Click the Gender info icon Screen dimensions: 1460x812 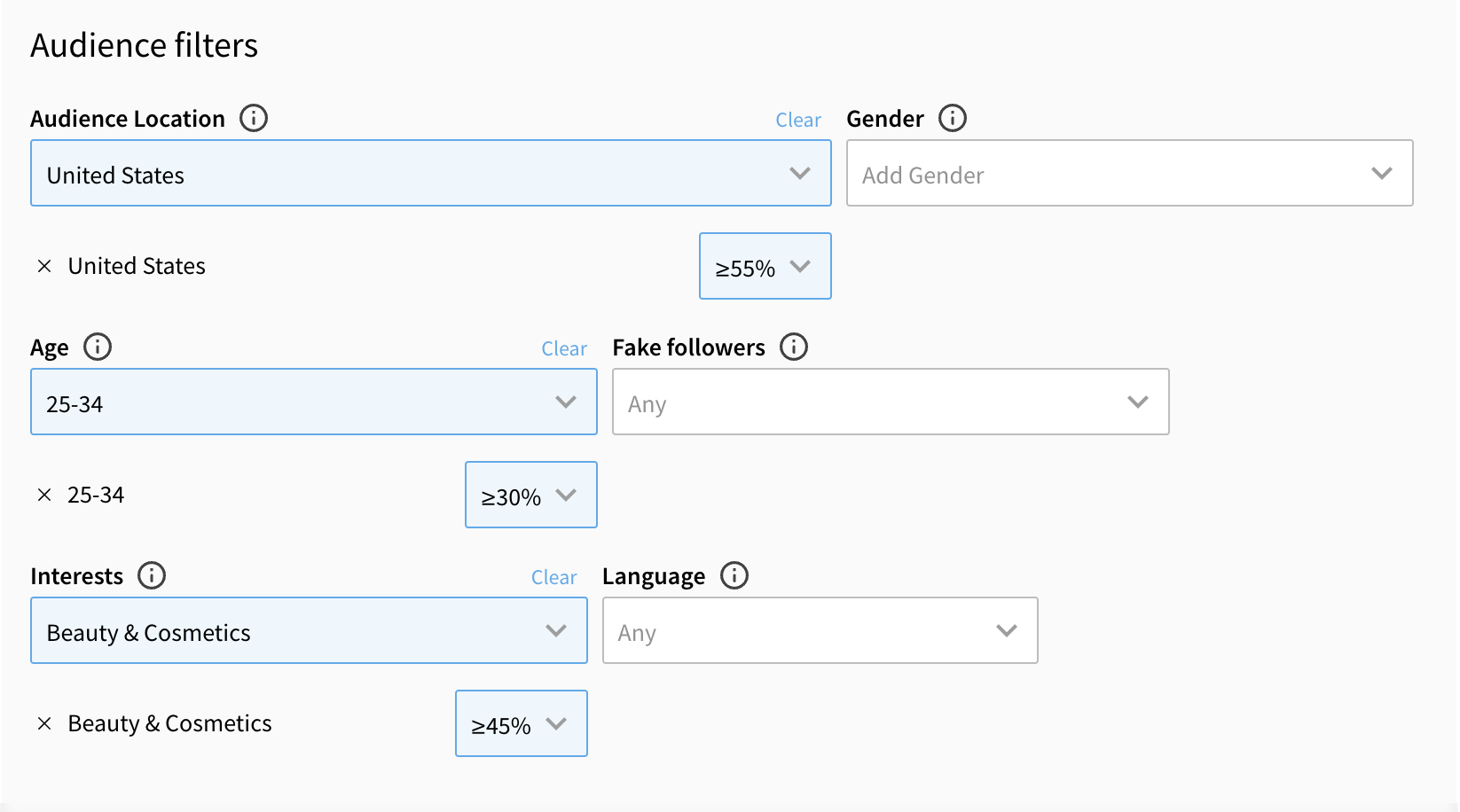coord(953,118)
